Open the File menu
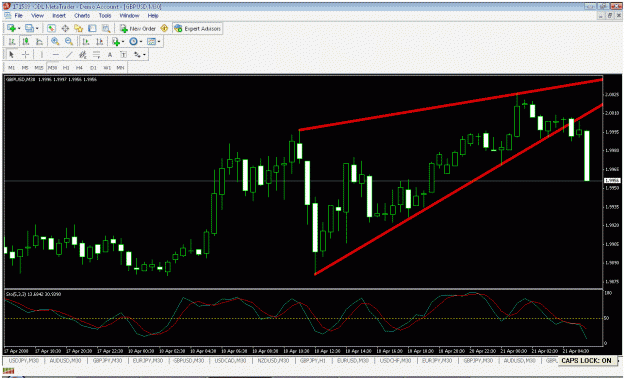 point(18,16)
